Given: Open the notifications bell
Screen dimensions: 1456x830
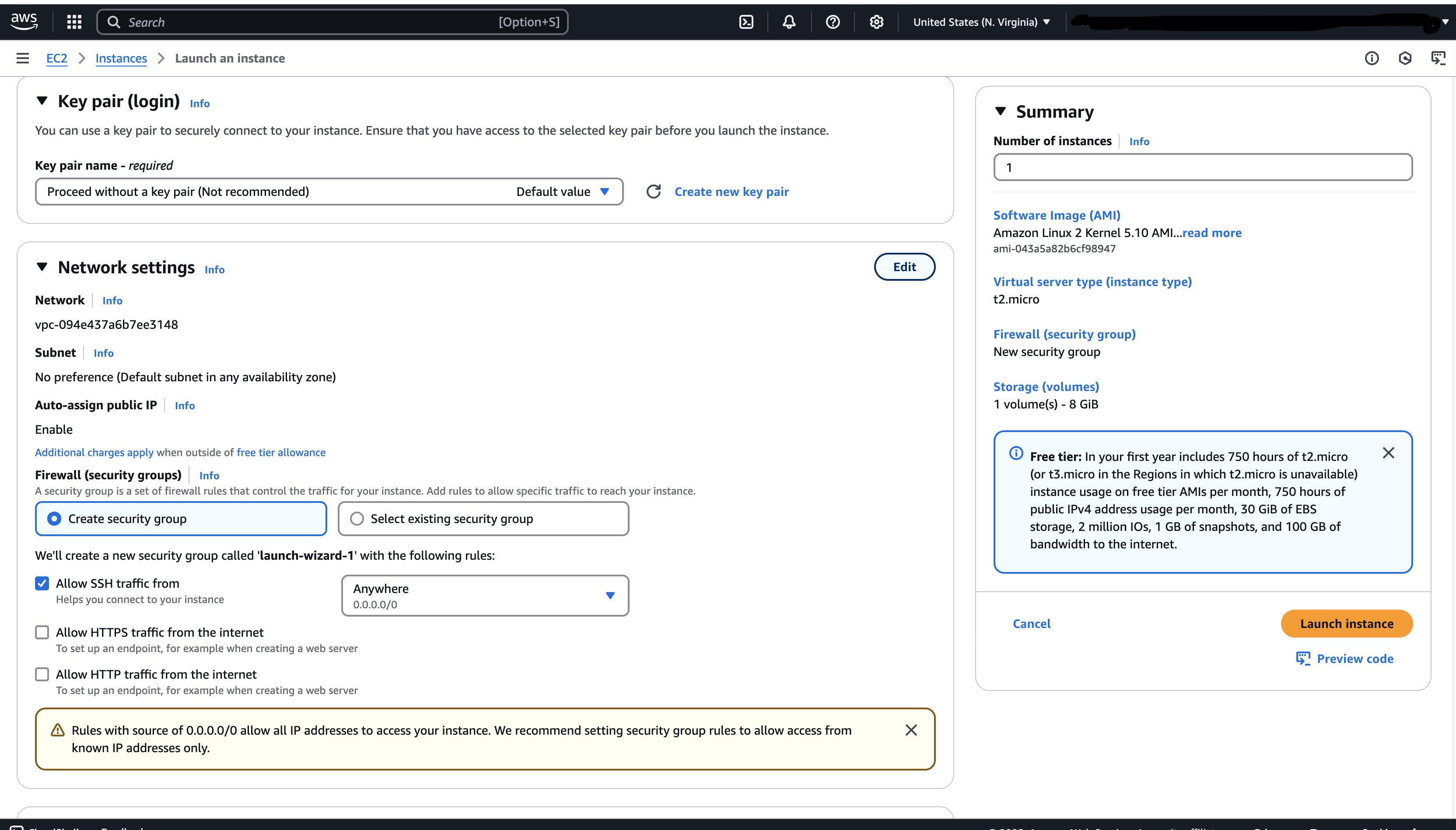Looking at the screenshot, I should click(x=789, y=22).
